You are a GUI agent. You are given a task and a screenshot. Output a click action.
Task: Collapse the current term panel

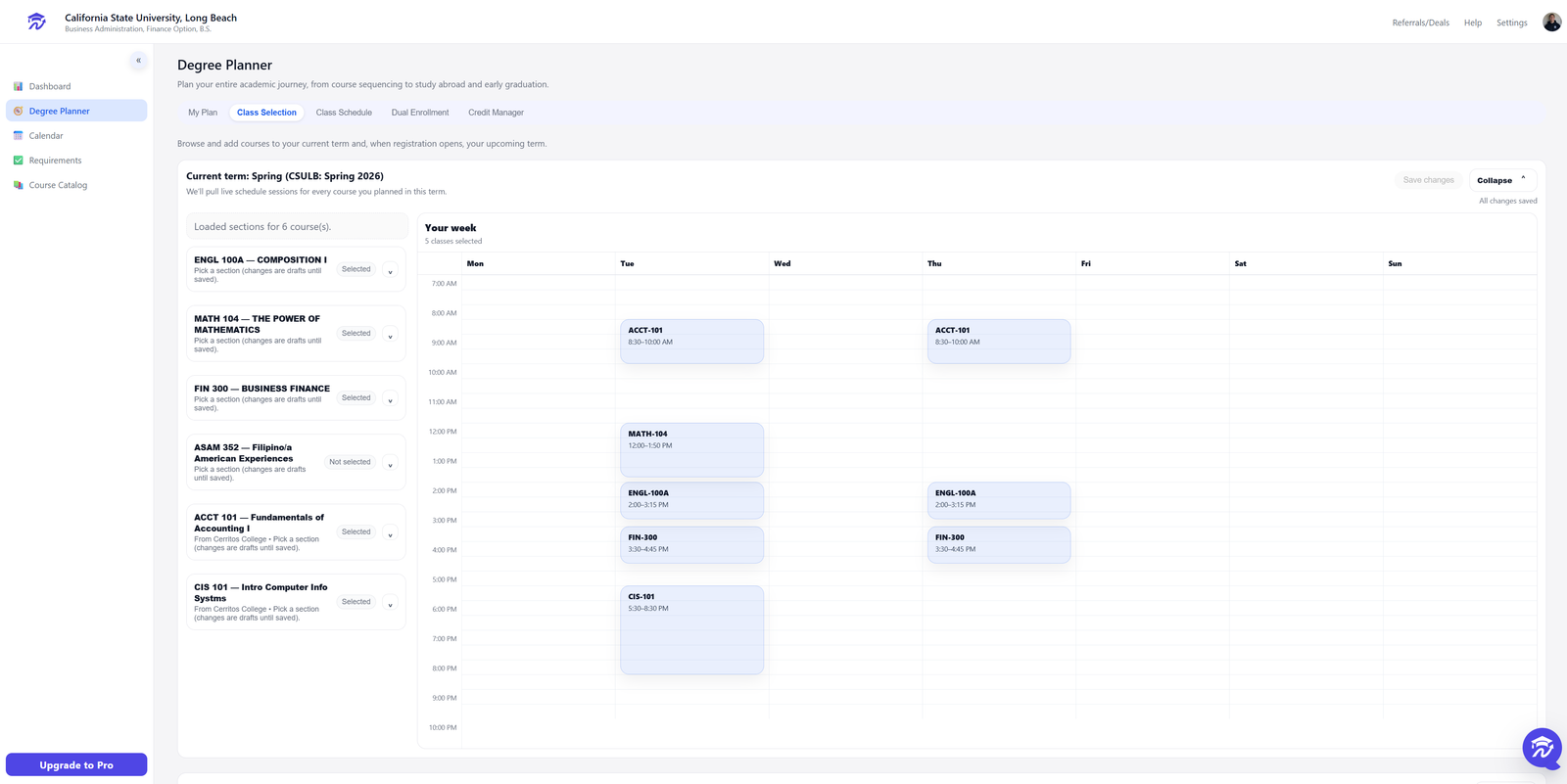[x=1502, y=180]
